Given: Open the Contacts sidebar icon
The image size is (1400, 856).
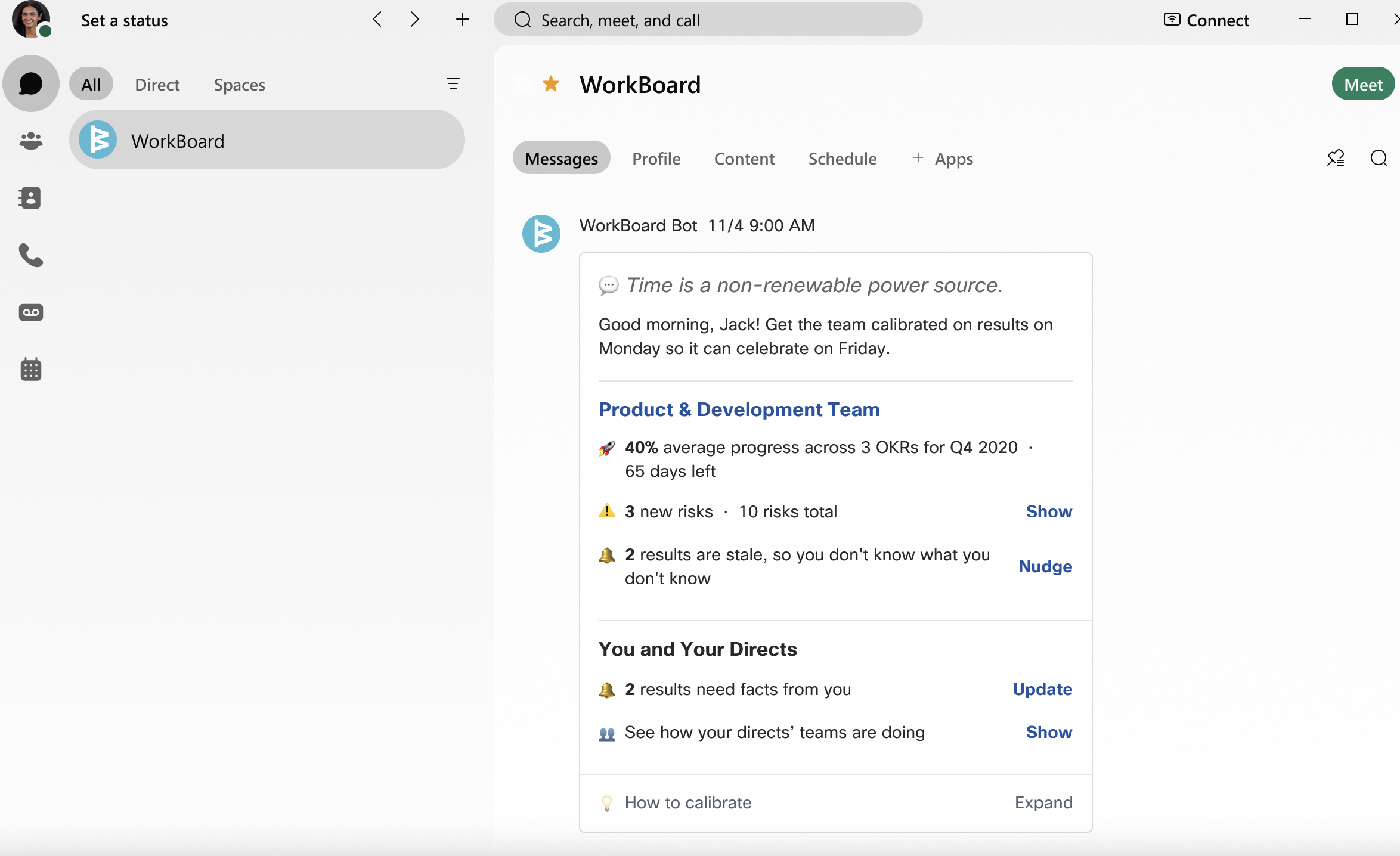Looking at the screenshot, I should pos(30,198).
